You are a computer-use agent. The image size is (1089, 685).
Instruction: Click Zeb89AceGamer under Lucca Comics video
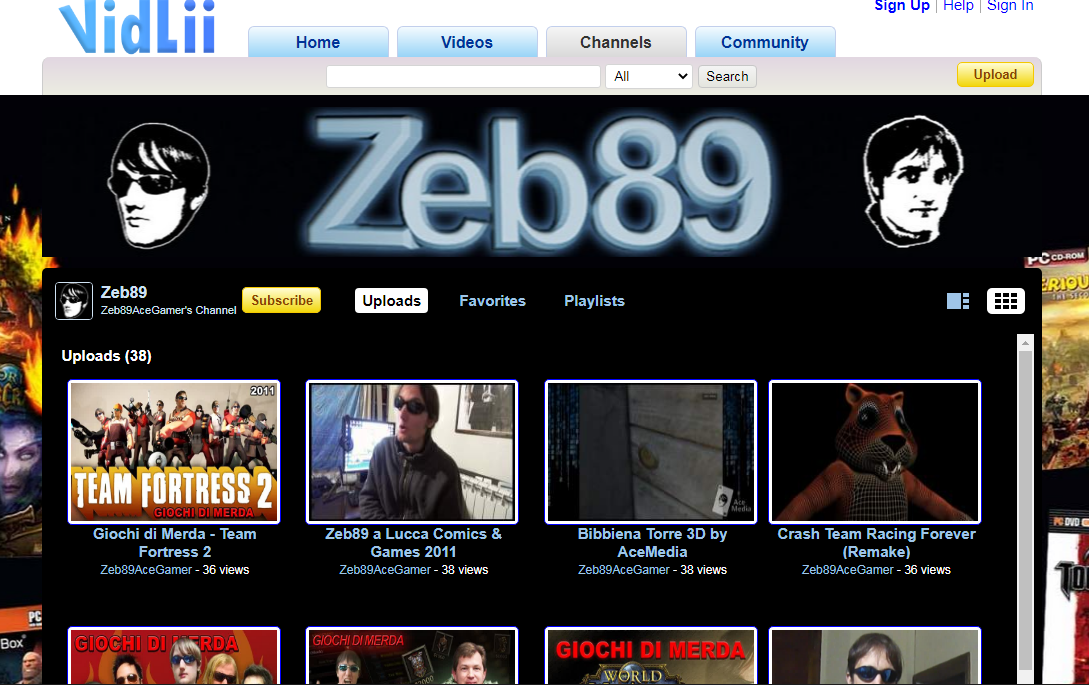(x=385, y=570)
